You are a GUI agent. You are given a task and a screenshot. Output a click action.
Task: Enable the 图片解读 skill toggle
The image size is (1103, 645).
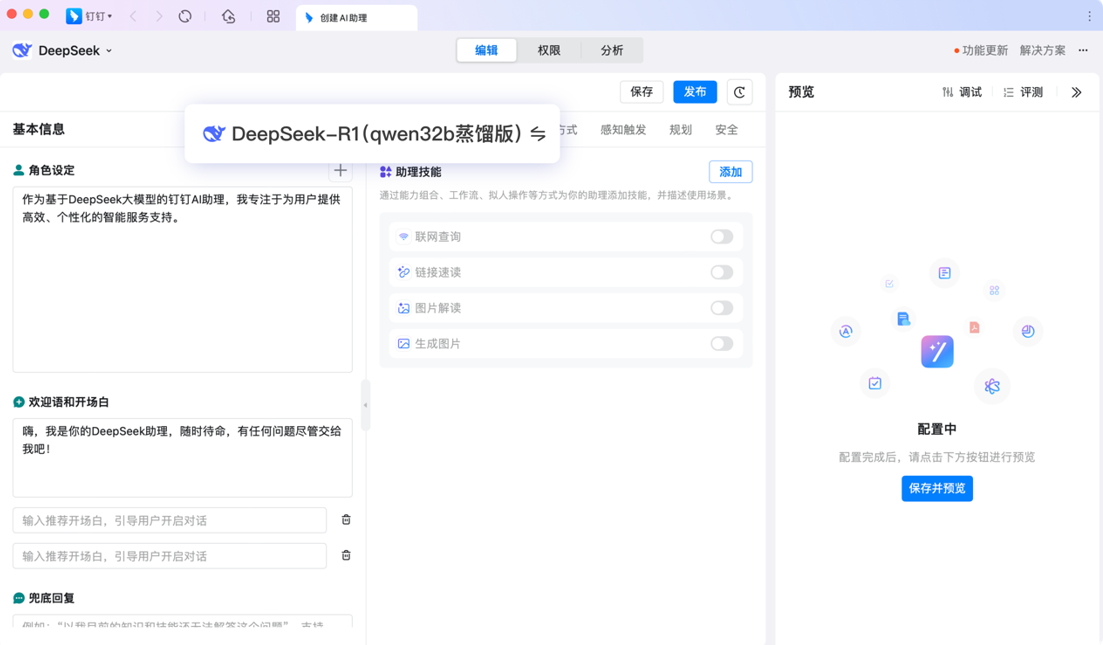point(722,308)
